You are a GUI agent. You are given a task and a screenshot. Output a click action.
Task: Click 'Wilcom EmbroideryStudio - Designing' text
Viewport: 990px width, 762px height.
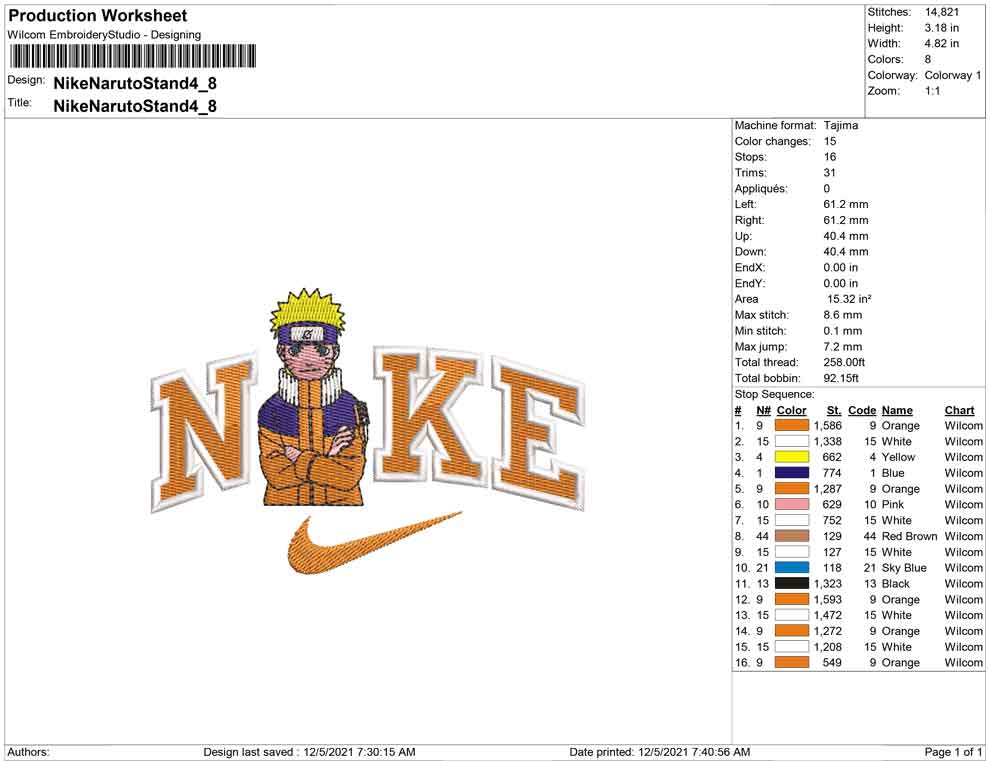pos(104,35)
